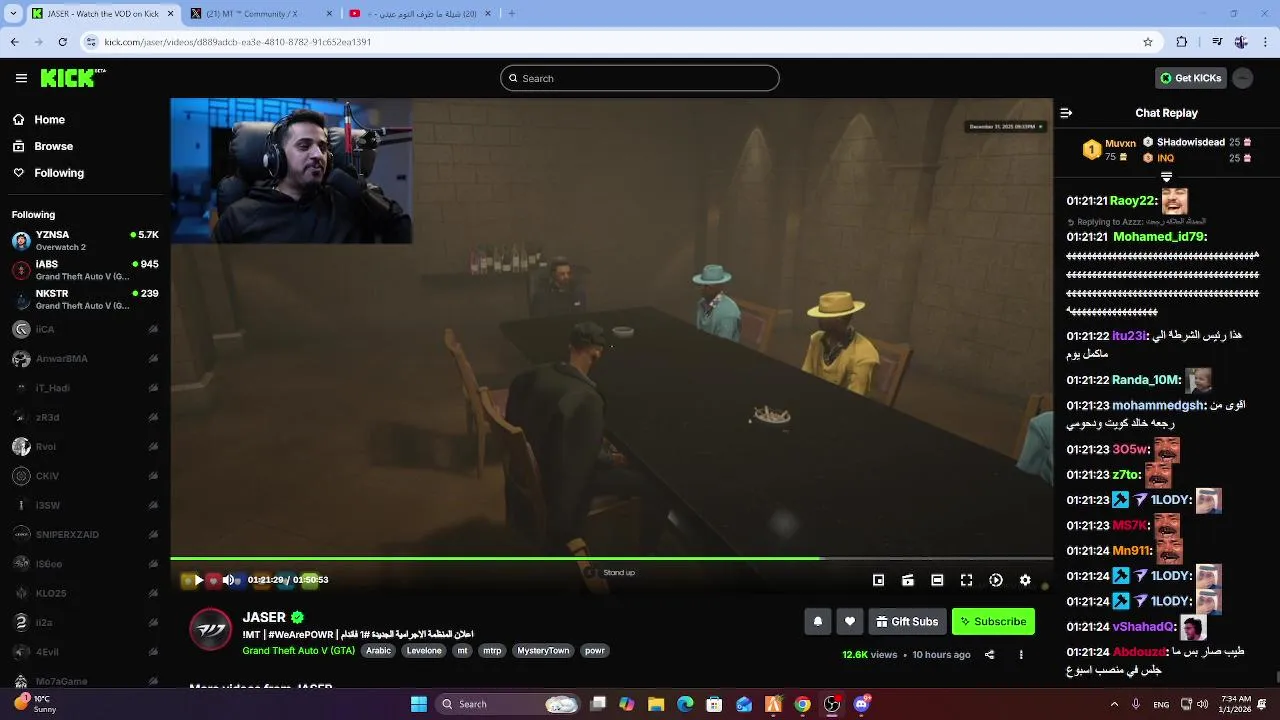Click the address bar URL
1280x720 pixels.
click(x=238, y=42)
